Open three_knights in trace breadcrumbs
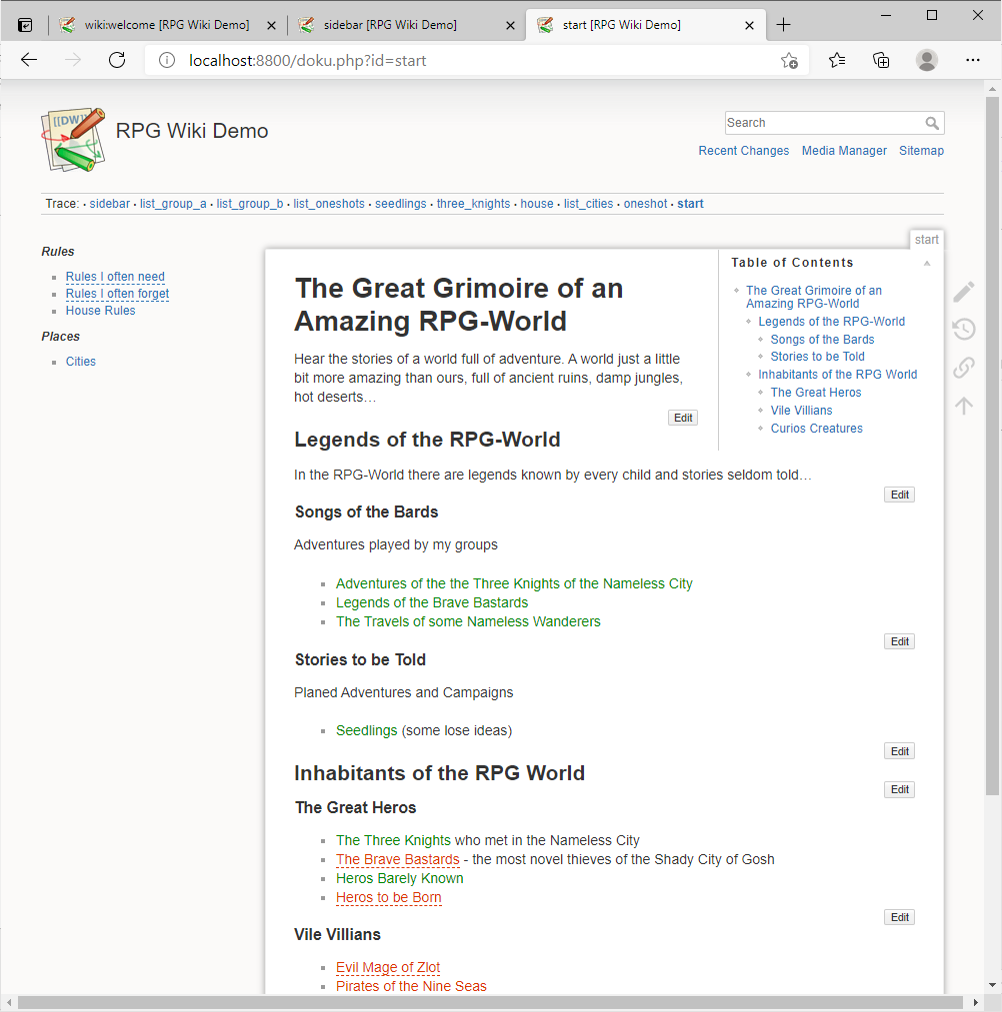The image size is (1002, 1012). 473,204
